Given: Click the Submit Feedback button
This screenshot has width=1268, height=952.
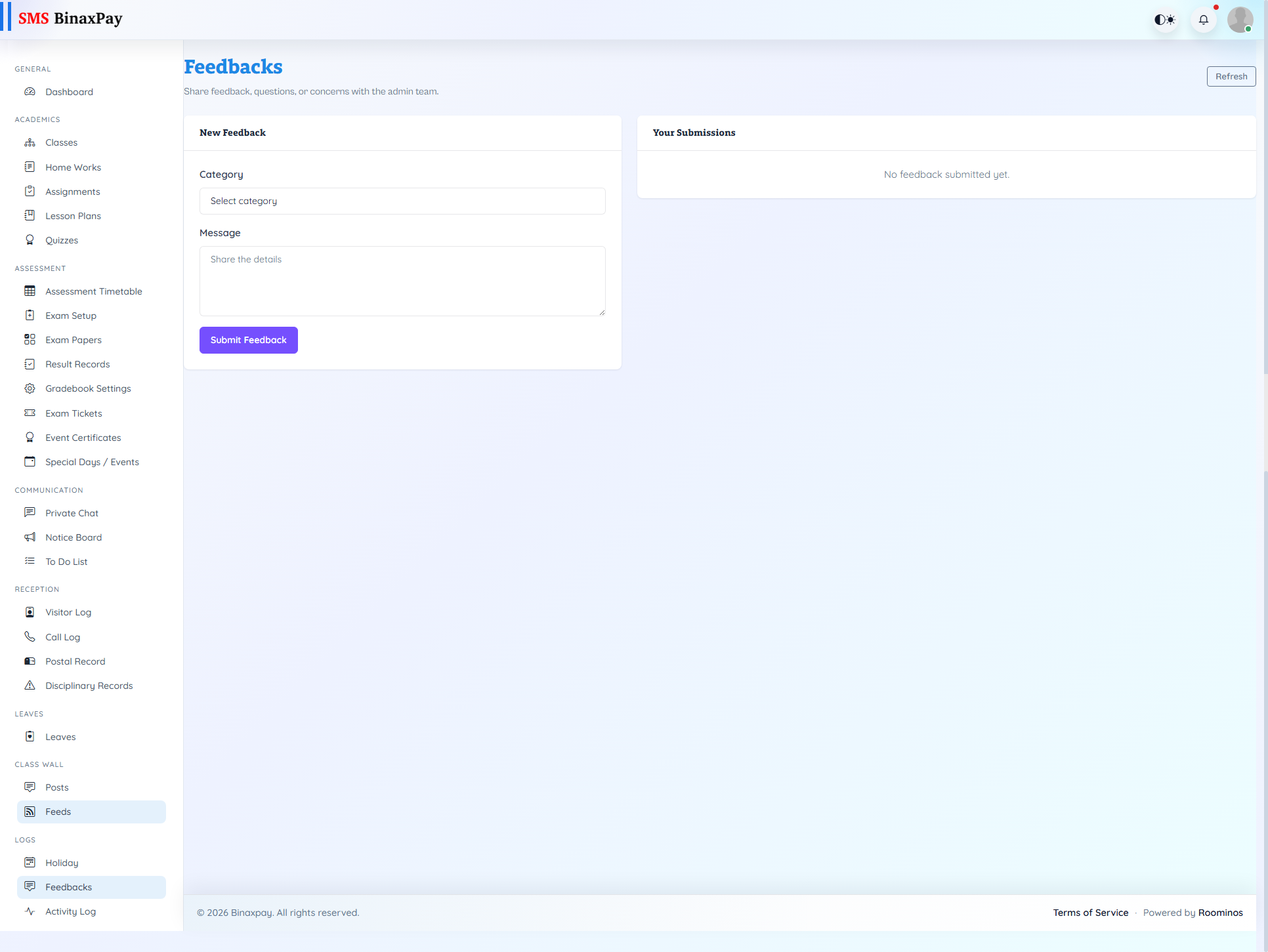Looking at the screenshot, I should 248,340.
